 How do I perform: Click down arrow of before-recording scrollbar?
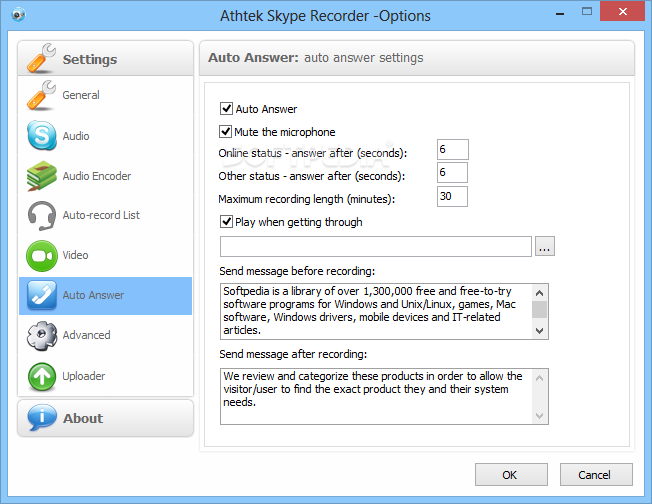540,331
